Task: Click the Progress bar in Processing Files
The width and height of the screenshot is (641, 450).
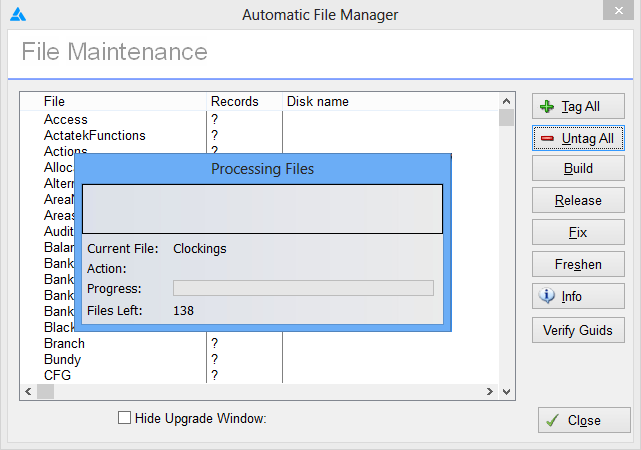Action: coord(303,288)
